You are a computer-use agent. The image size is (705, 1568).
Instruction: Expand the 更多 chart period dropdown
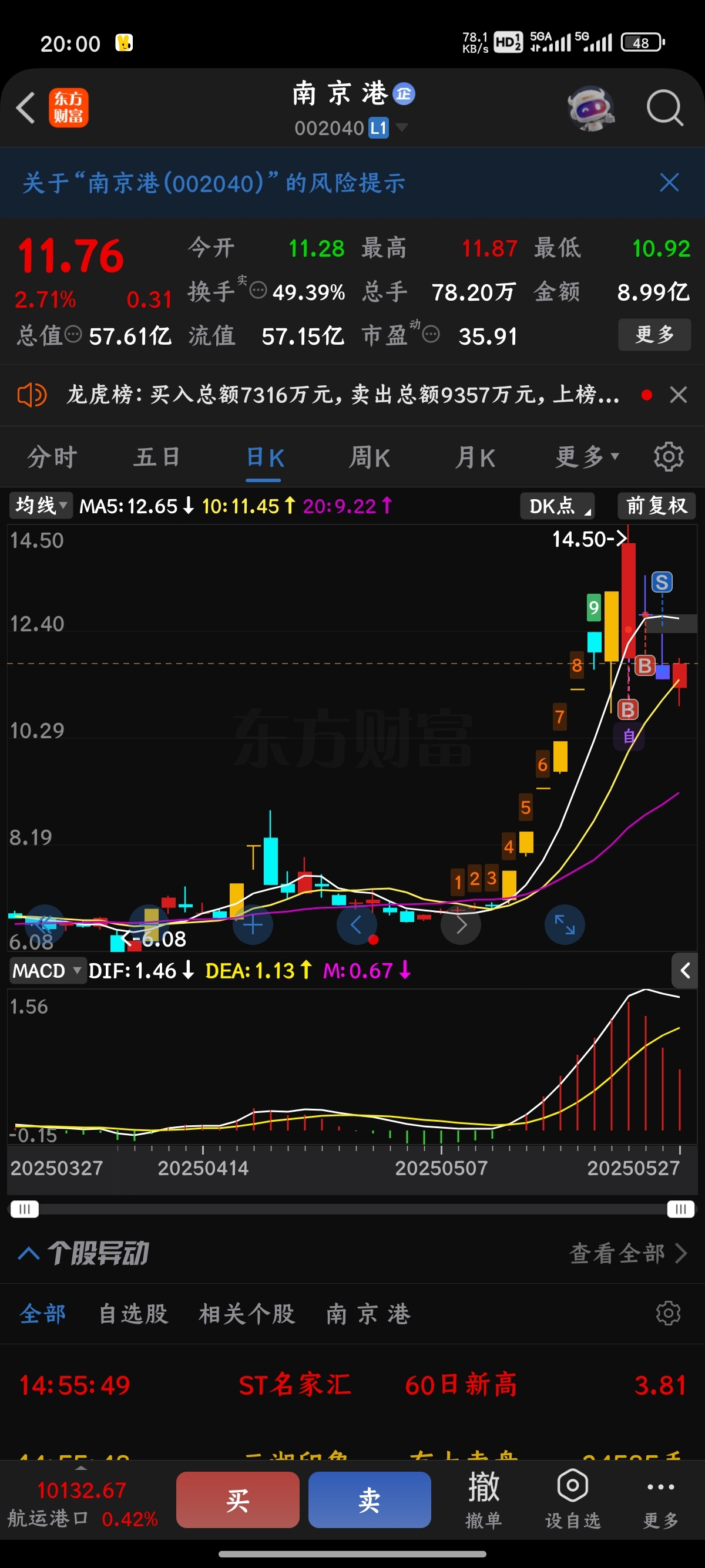(587, 456)
